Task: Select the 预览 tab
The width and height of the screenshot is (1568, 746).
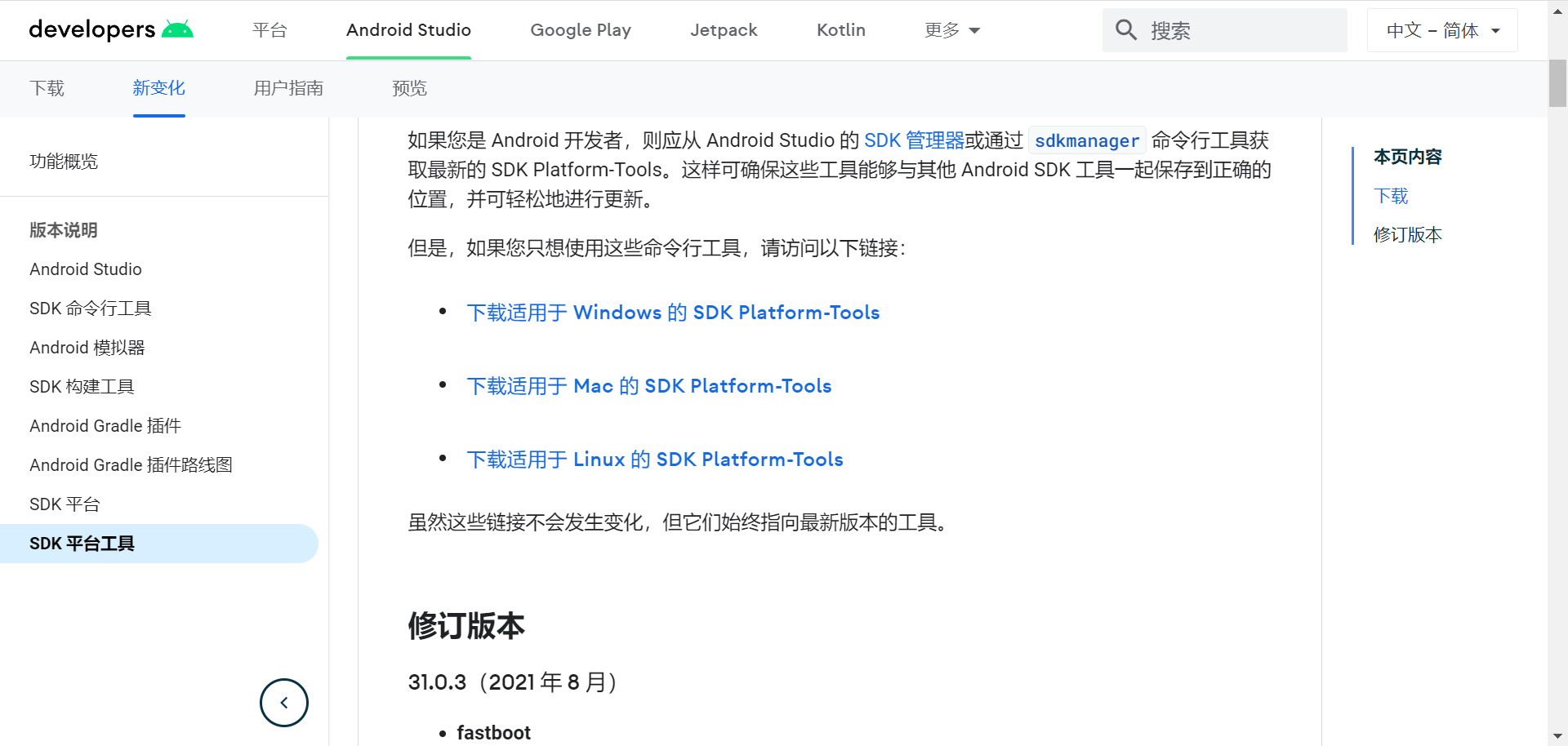Action: tap(410, 88)
